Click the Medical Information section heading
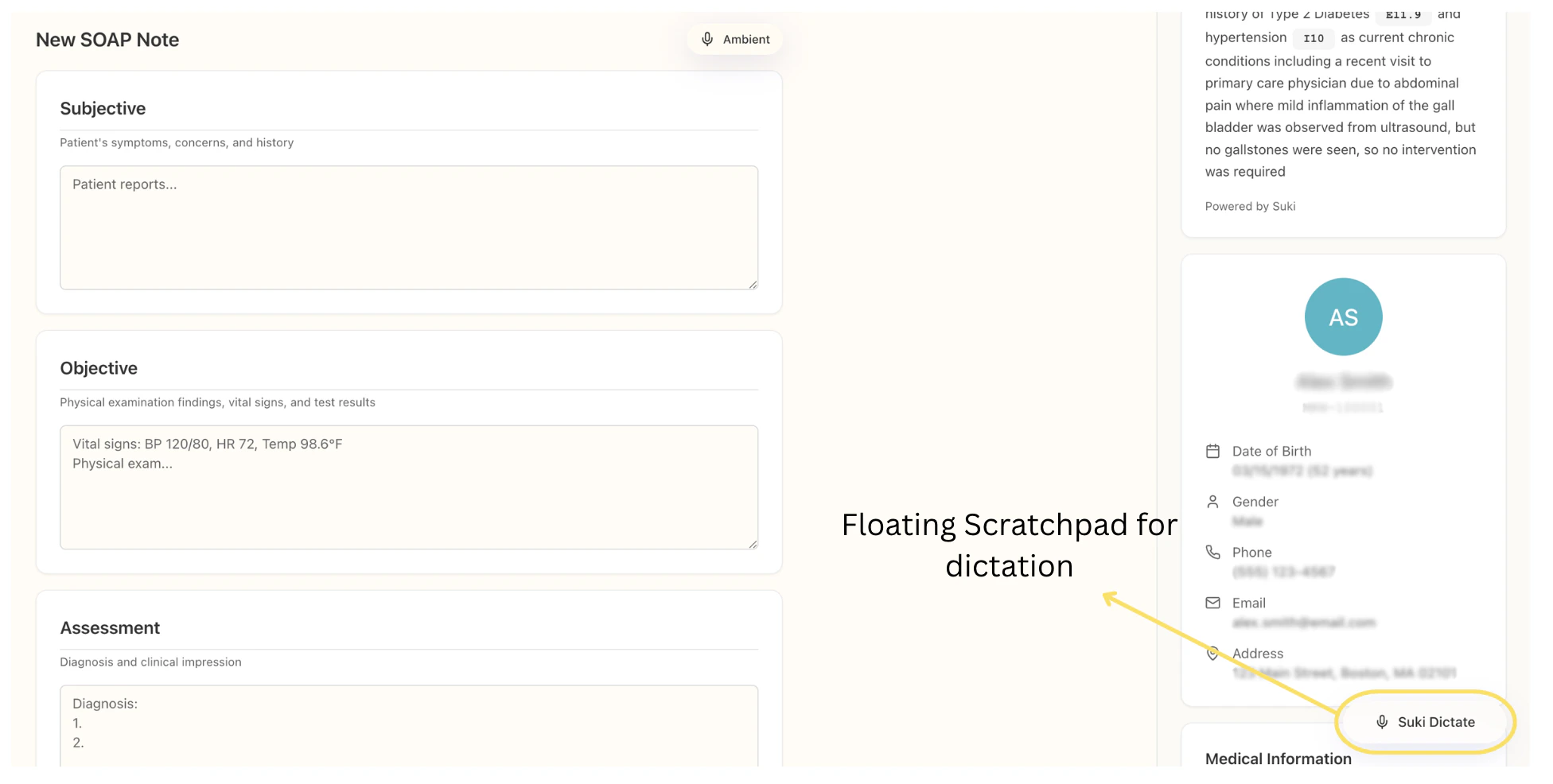Viewport: 1553px width, 784px height. [x=1278, y=759]
